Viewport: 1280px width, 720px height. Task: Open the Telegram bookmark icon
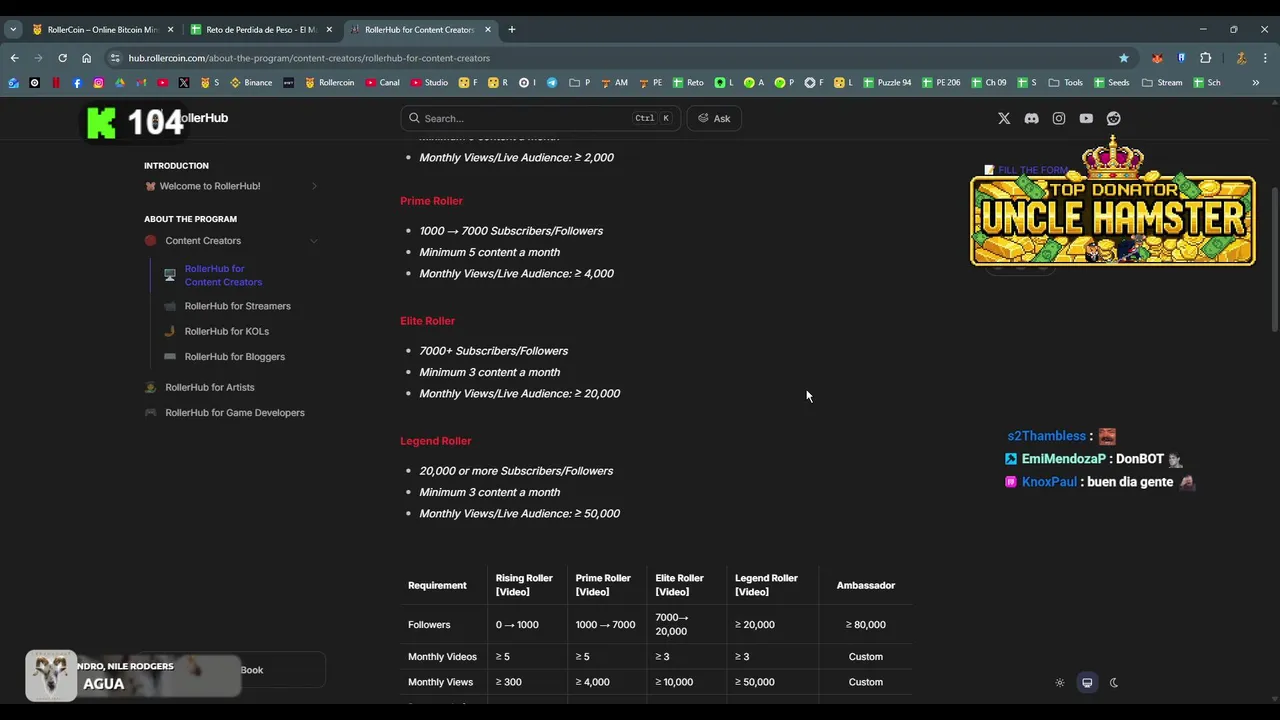pyautogui.click(x=551, y=83)
